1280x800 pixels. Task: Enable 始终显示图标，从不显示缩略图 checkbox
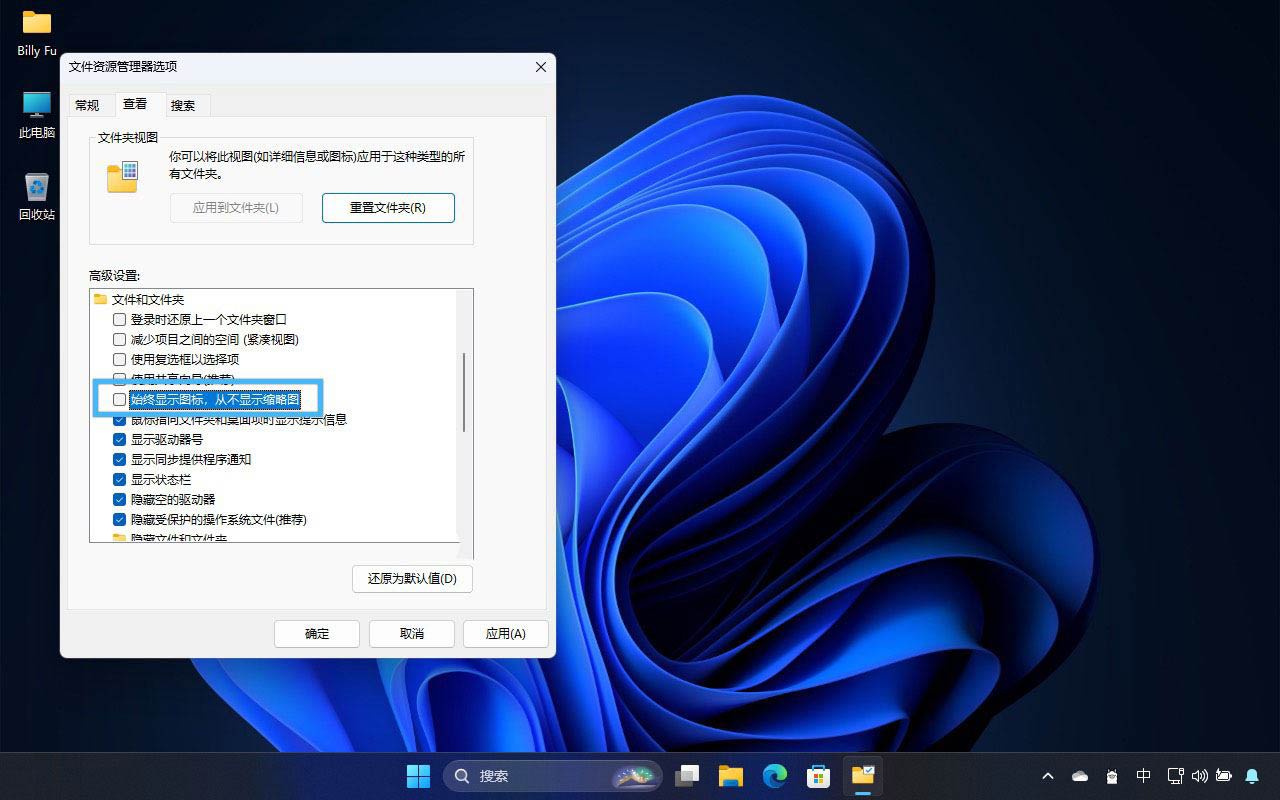120,399
